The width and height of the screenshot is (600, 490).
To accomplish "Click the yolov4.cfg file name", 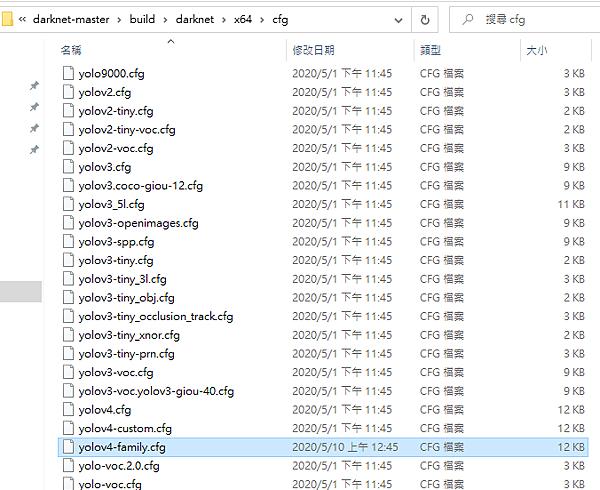I will (x=105, y=410).
